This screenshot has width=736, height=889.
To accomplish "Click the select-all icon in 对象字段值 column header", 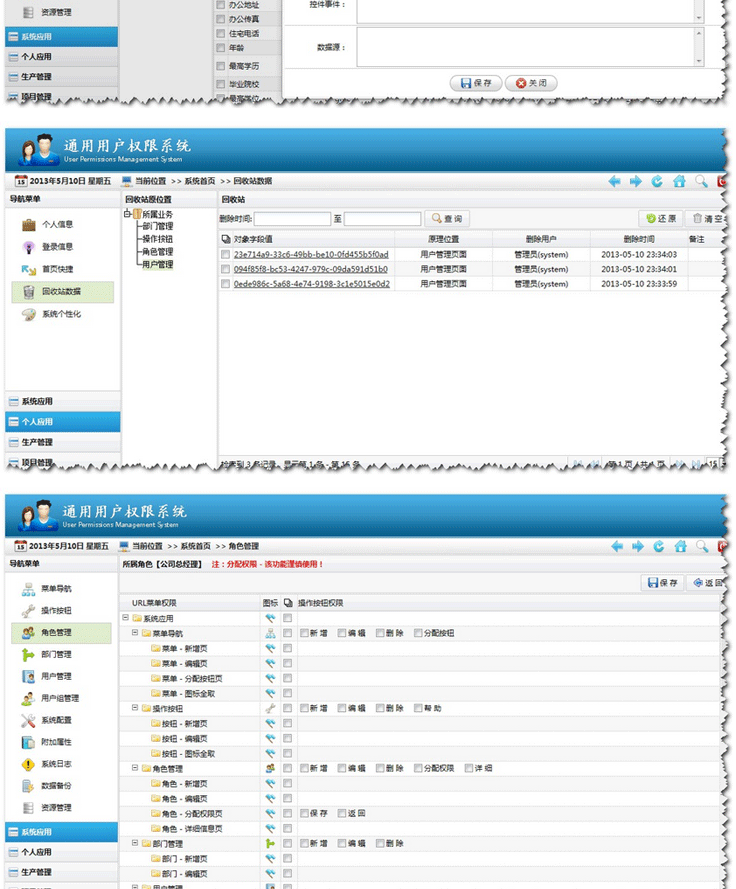I will 226,239.
